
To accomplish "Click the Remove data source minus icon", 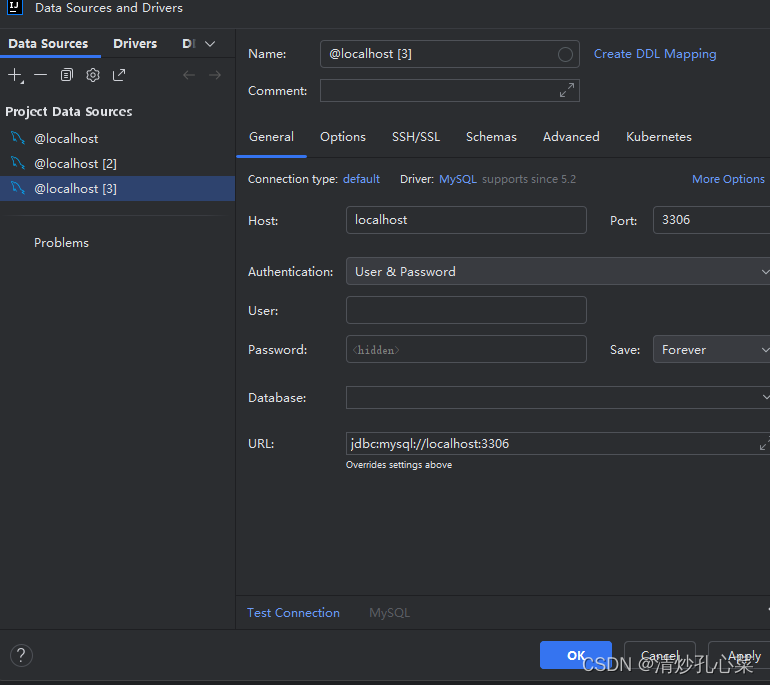I will click(x=41, y=75).
